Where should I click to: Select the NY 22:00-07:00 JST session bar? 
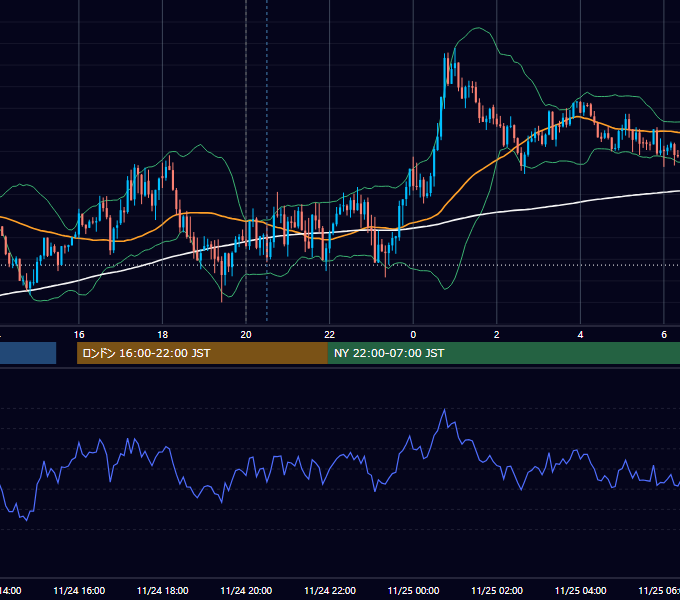click(x=503, y=353)
